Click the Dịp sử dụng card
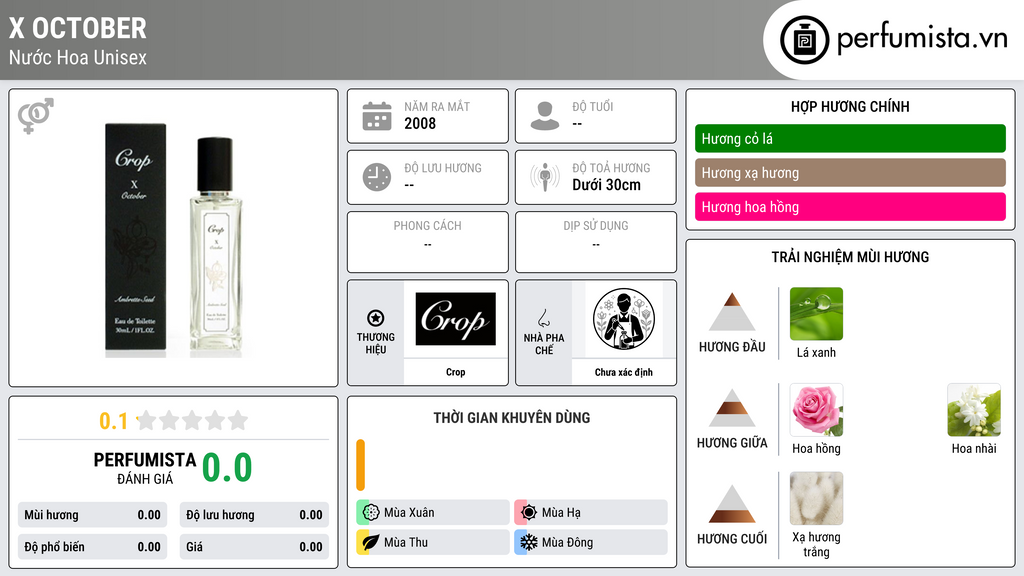Image resolution: width=1024 pixels, height=576 pixels. [596, 242]
